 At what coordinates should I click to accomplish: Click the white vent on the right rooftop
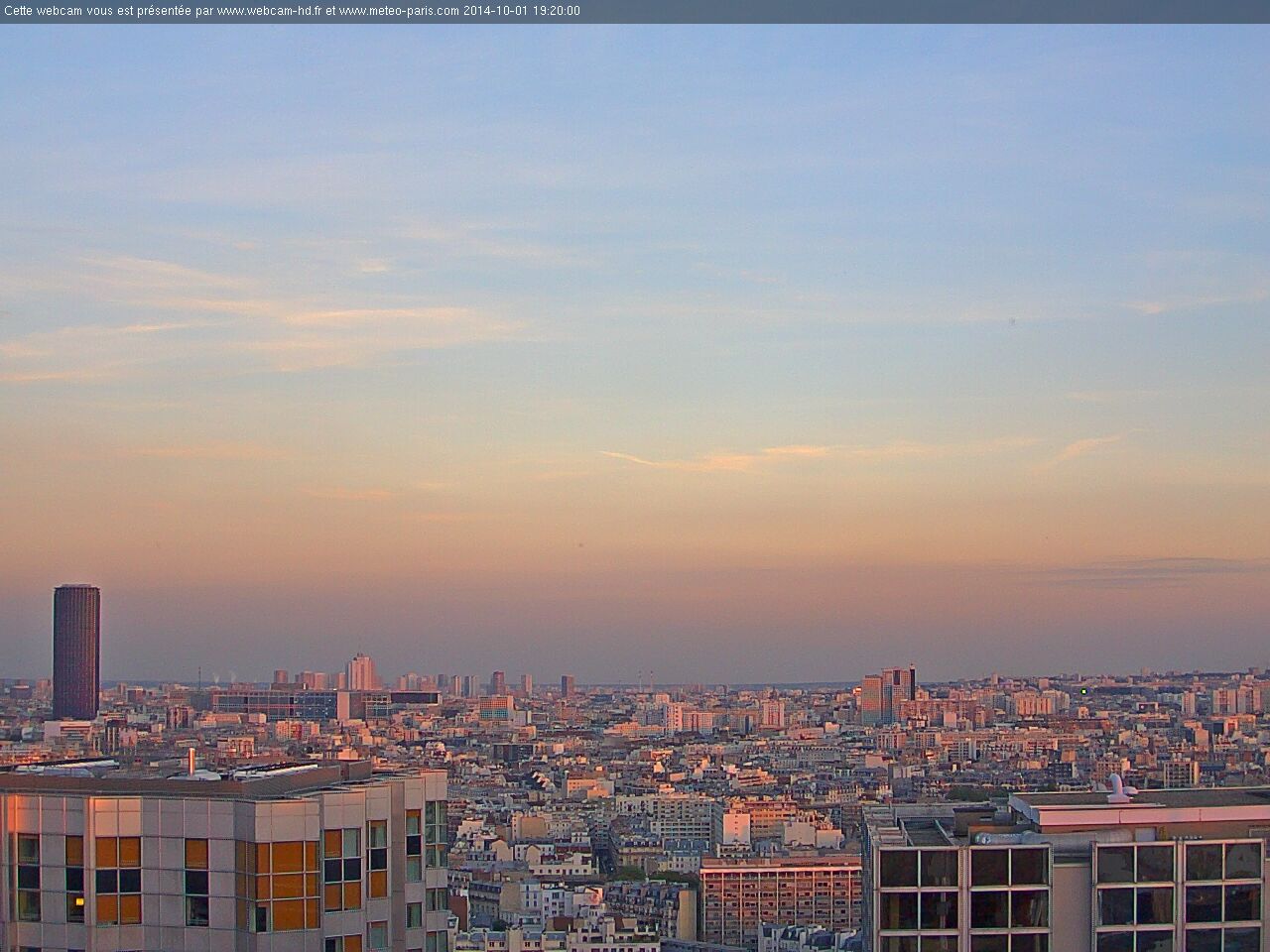pyautogui.click(x=1118, y=786)
